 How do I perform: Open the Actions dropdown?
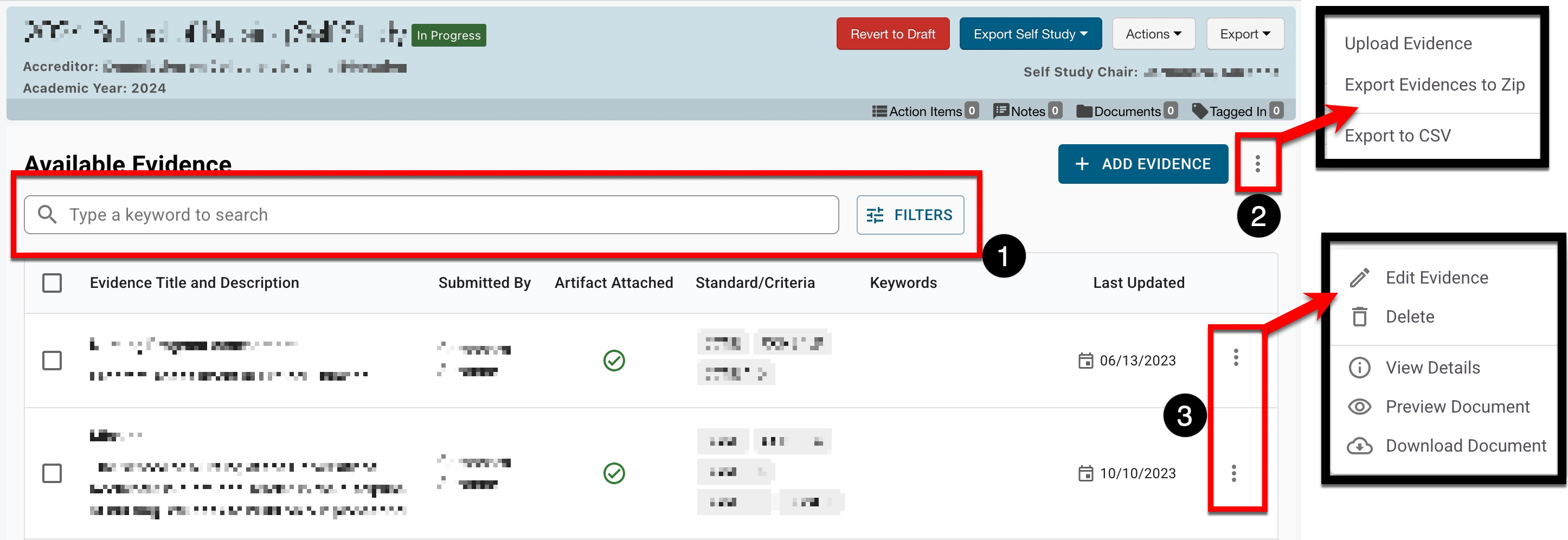1153,34
